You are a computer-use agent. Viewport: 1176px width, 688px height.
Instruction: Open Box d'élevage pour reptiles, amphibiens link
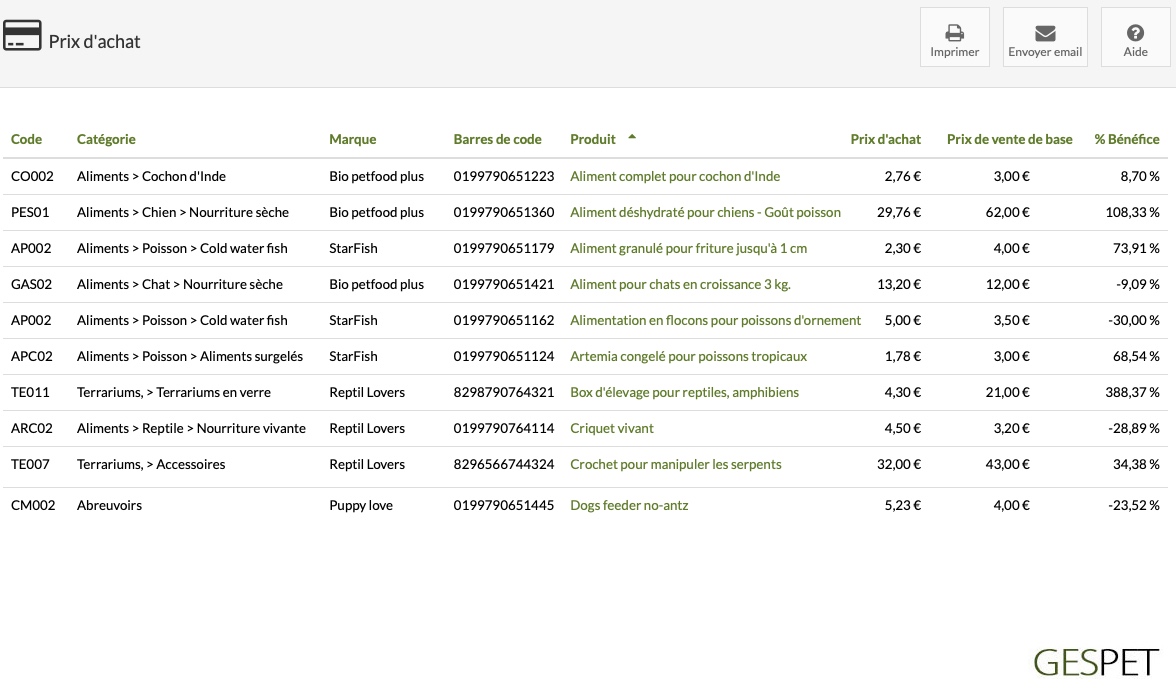click(x=684, y=392)
